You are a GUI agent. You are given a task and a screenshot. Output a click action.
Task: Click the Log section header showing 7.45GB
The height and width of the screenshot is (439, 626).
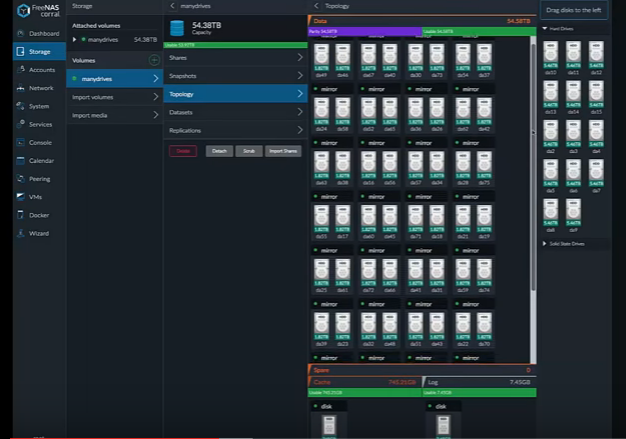tap(479, 382)
